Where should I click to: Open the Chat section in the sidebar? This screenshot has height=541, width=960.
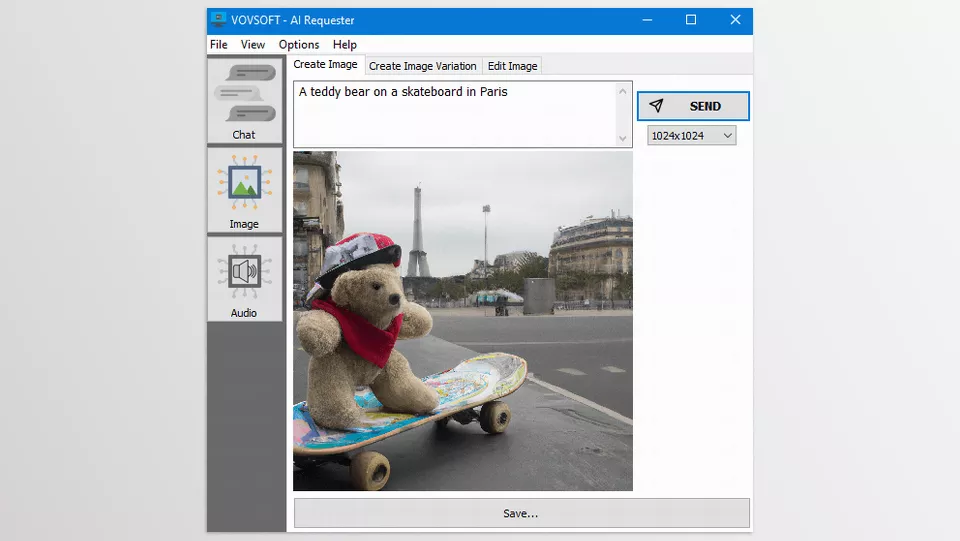245,100
